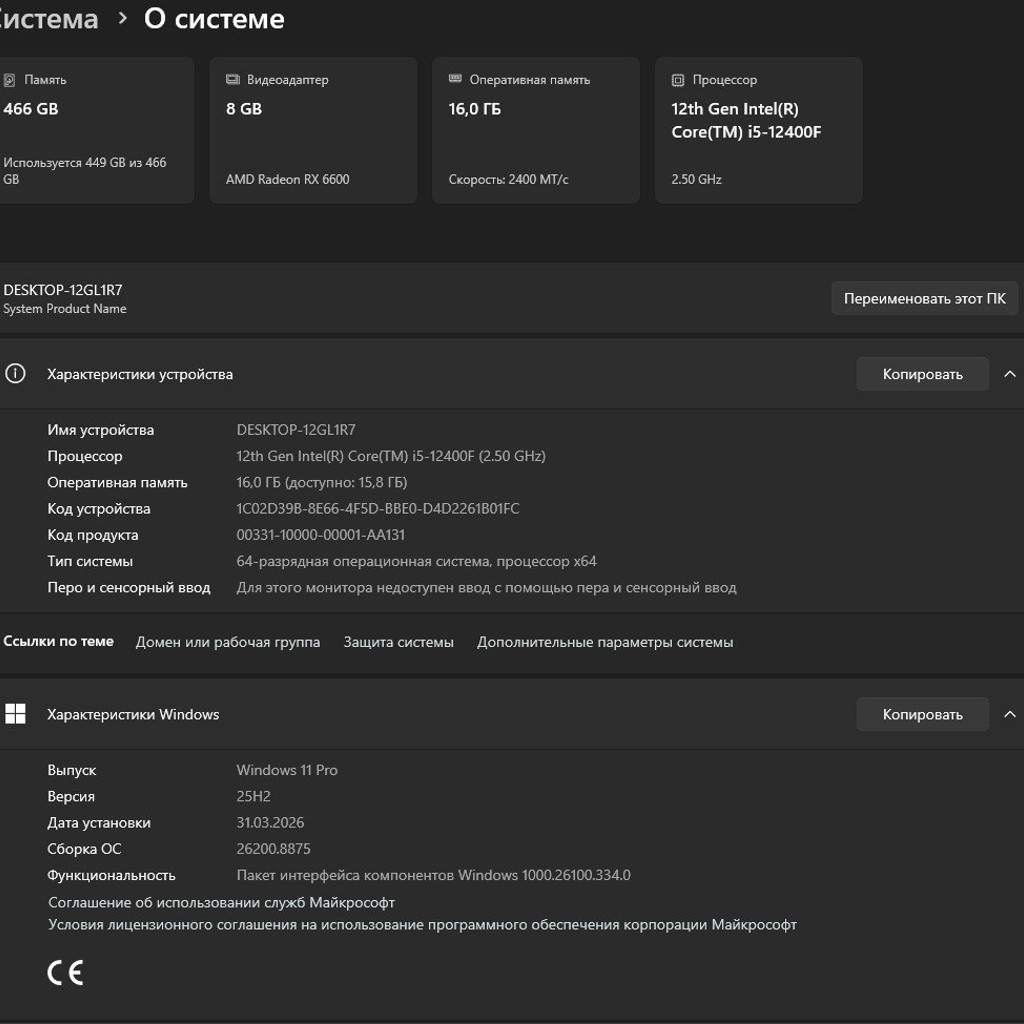This screenshot has width=1024, height=1024.
Task: Click the Код продукта label
Action: pos(93,535)
